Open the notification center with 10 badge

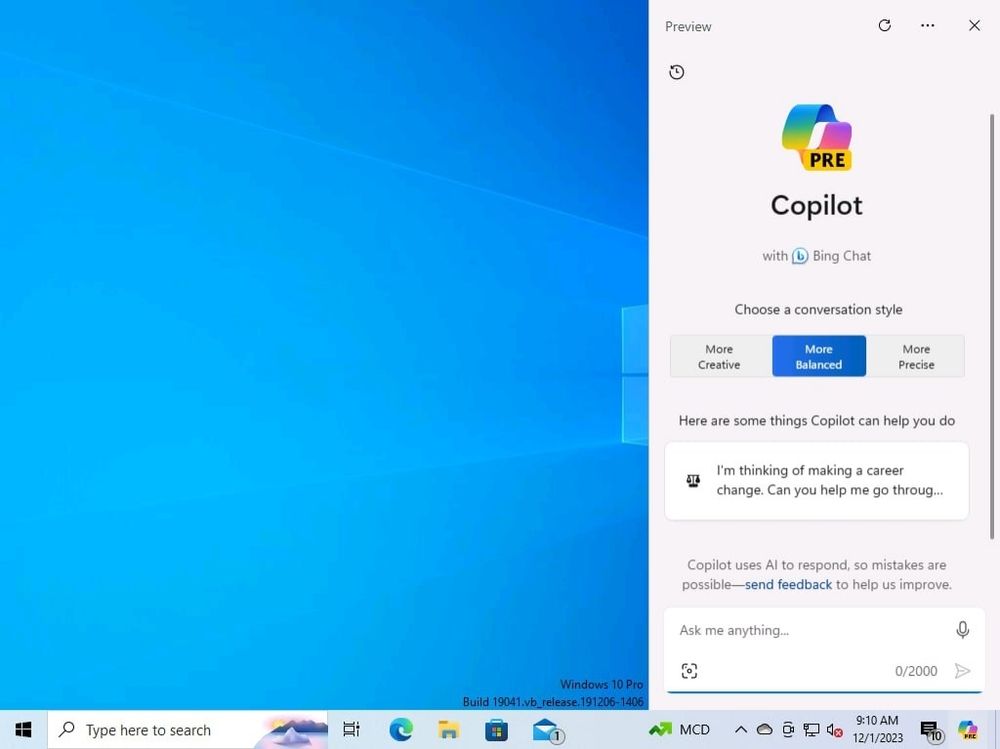pos(930,730)
